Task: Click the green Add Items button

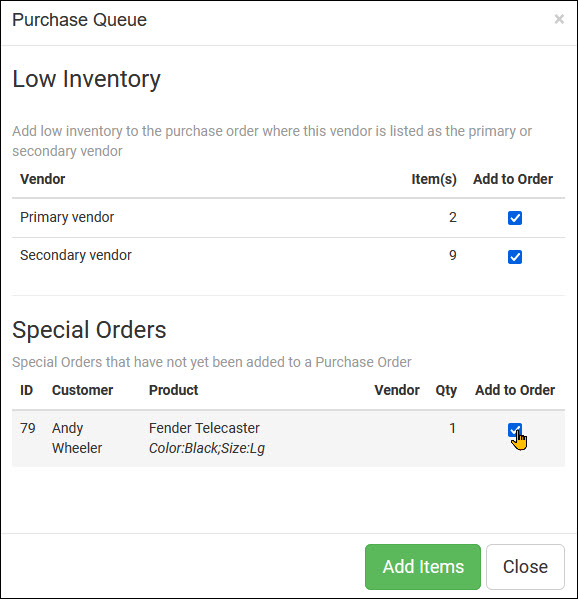Action: tap(423, 567)
